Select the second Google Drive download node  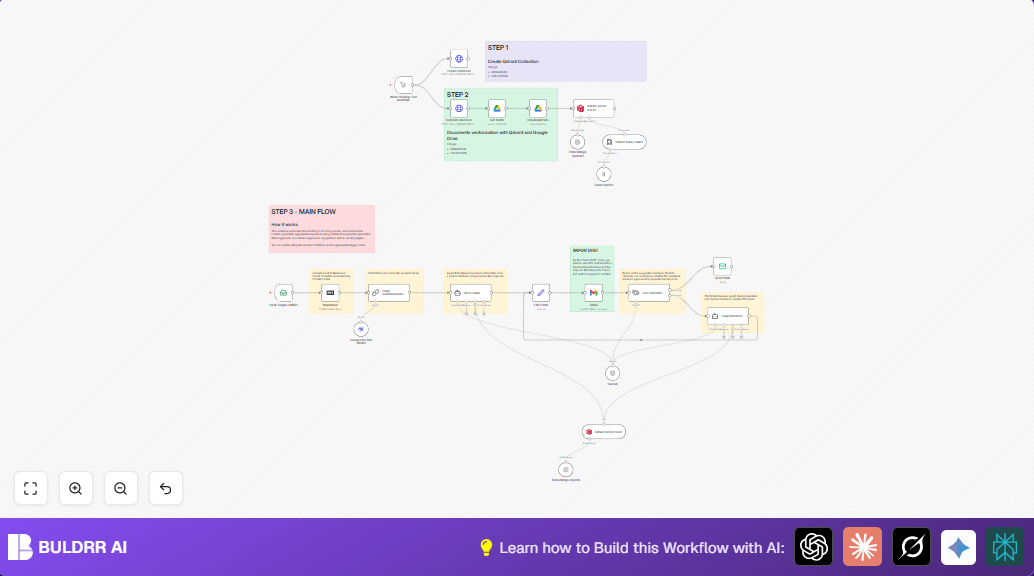(537, 108)
